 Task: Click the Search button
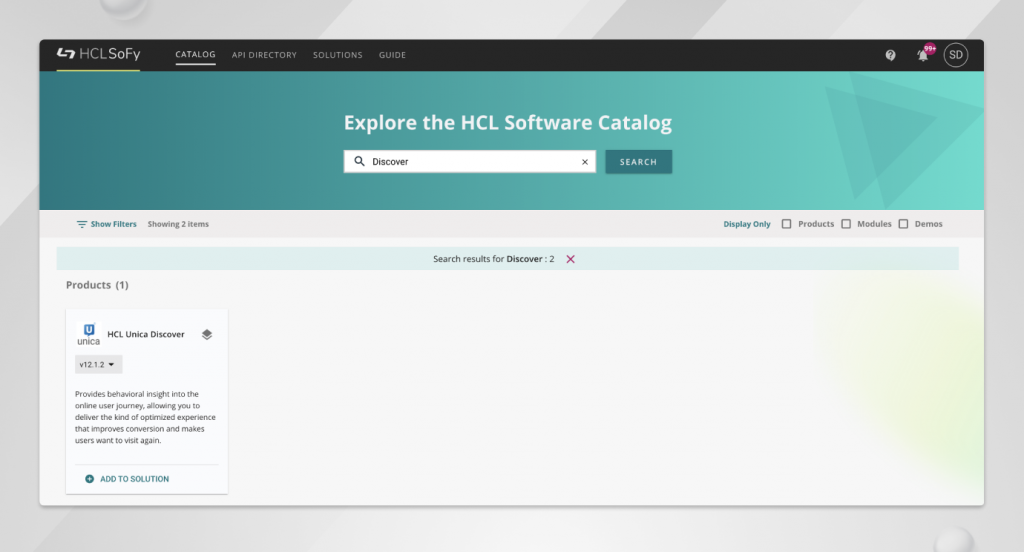pyautogui.click(x=638, y=162)
